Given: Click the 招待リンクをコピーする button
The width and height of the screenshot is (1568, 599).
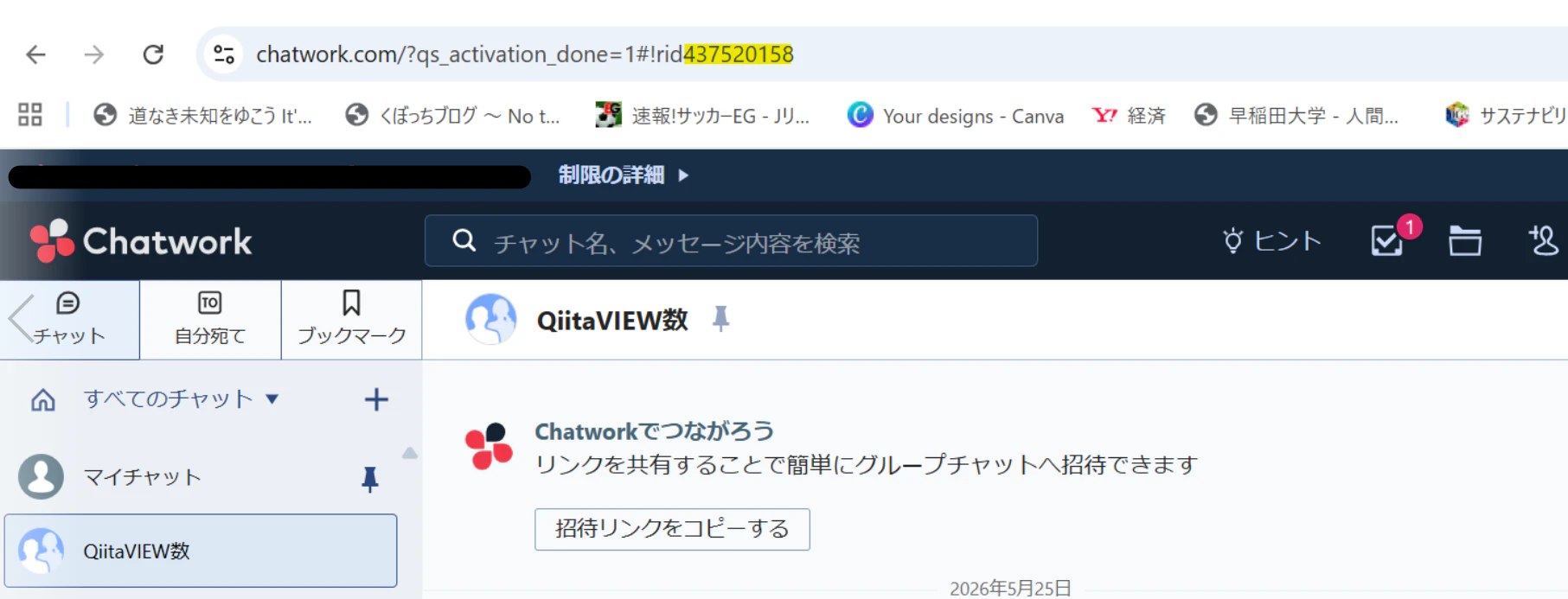Looking at the screenshot, I should [x=672, y=529].
